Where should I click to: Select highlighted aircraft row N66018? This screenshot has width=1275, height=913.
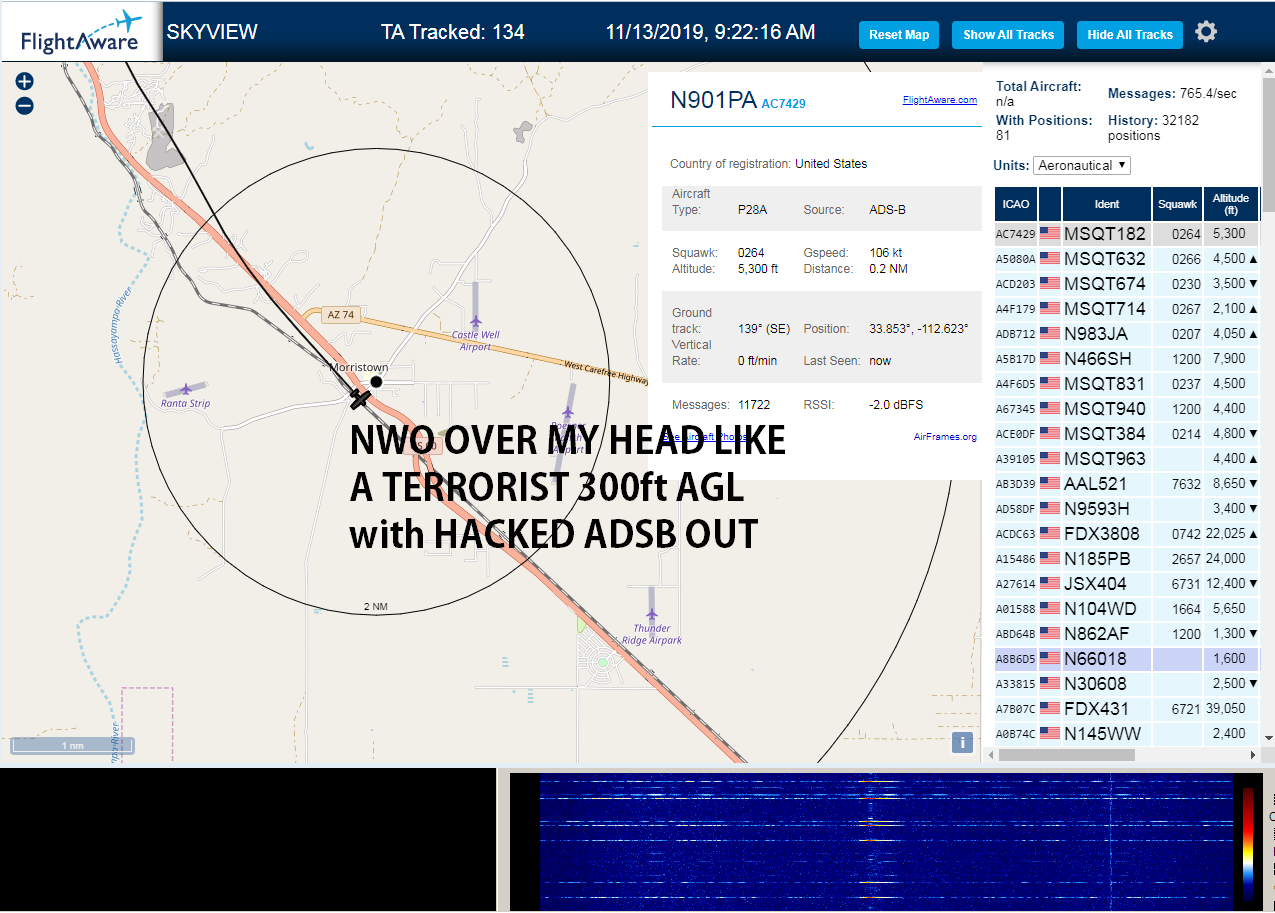pyautogui.click(x=1127, y=659)
